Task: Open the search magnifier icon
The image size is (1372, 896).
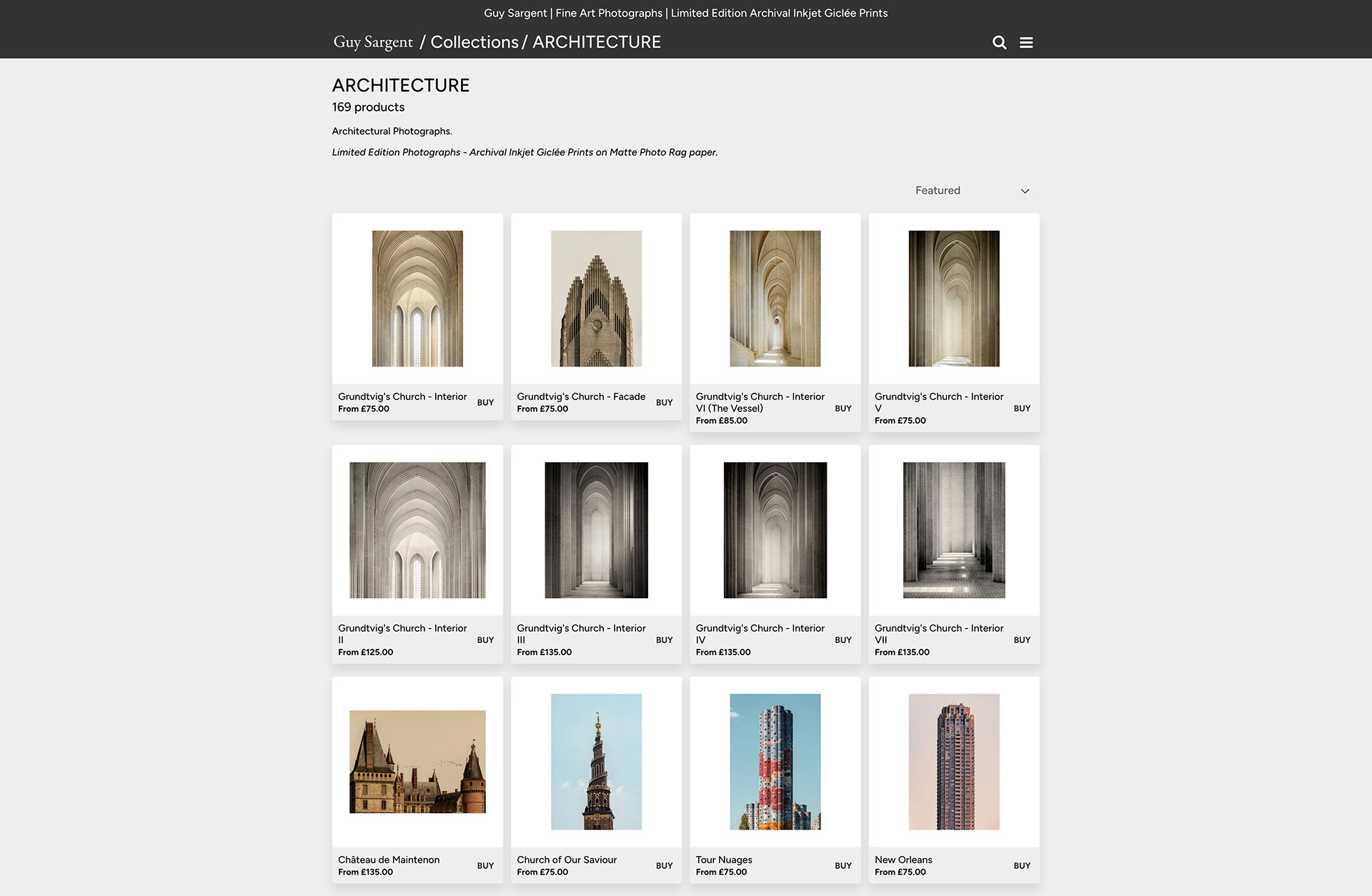Action: (999, 43)
